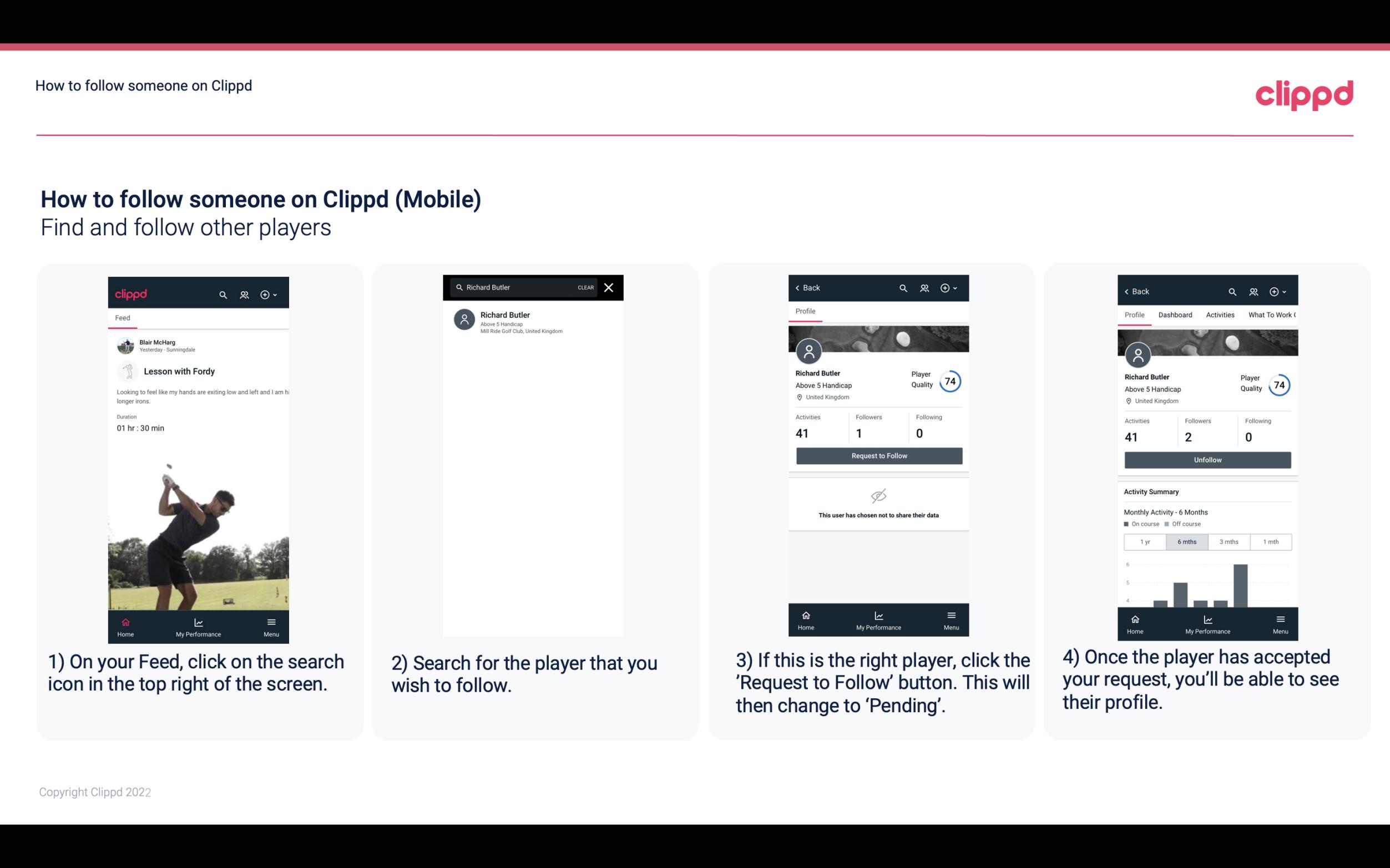Viewport: 1390px width, 868px height.
Task: Click the search icon on Feed screen
Action: 221,293
